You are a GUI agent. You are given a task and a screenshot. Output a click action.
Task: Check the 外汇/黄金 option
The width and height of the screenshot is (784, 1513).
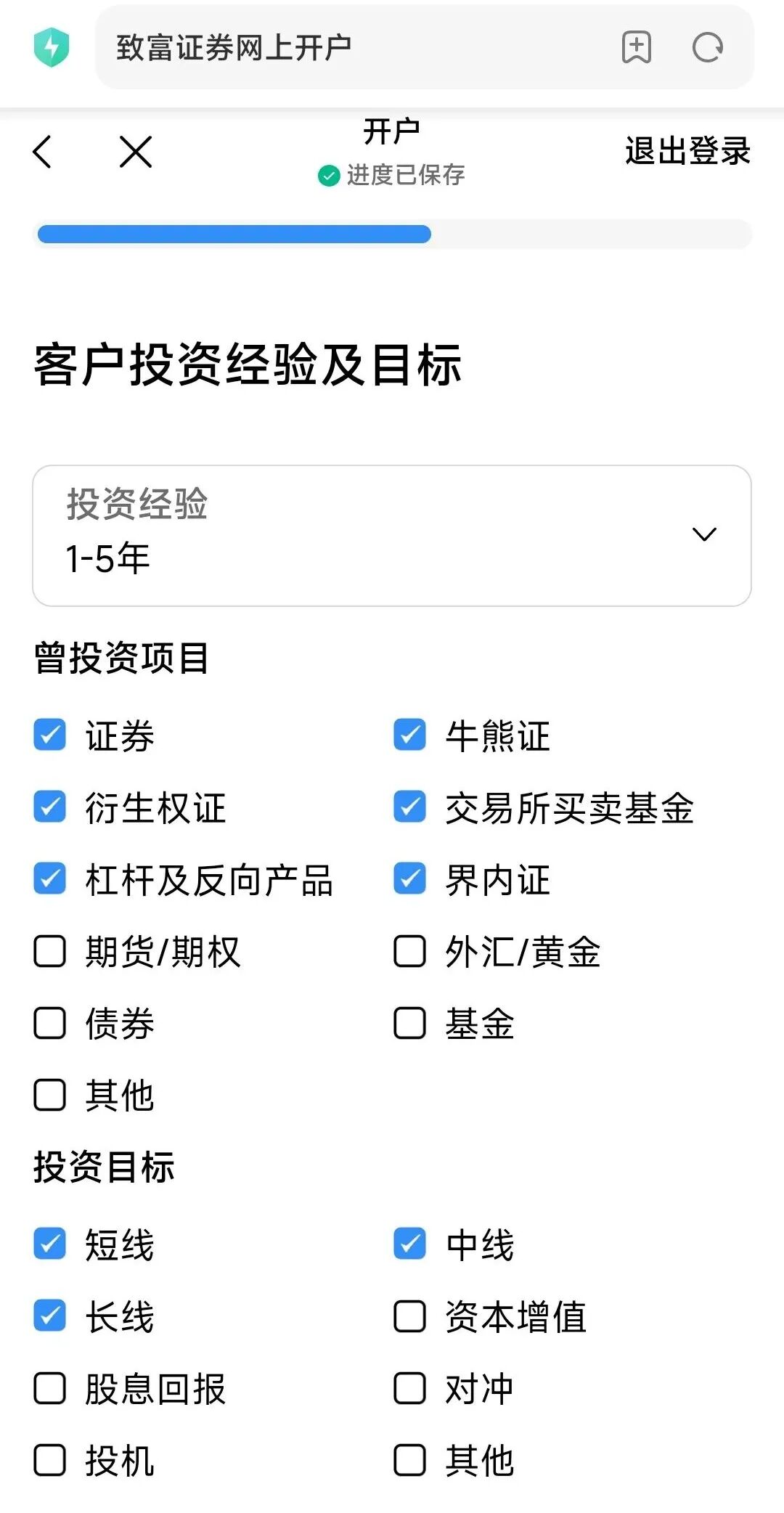click(x=410, y=951)
